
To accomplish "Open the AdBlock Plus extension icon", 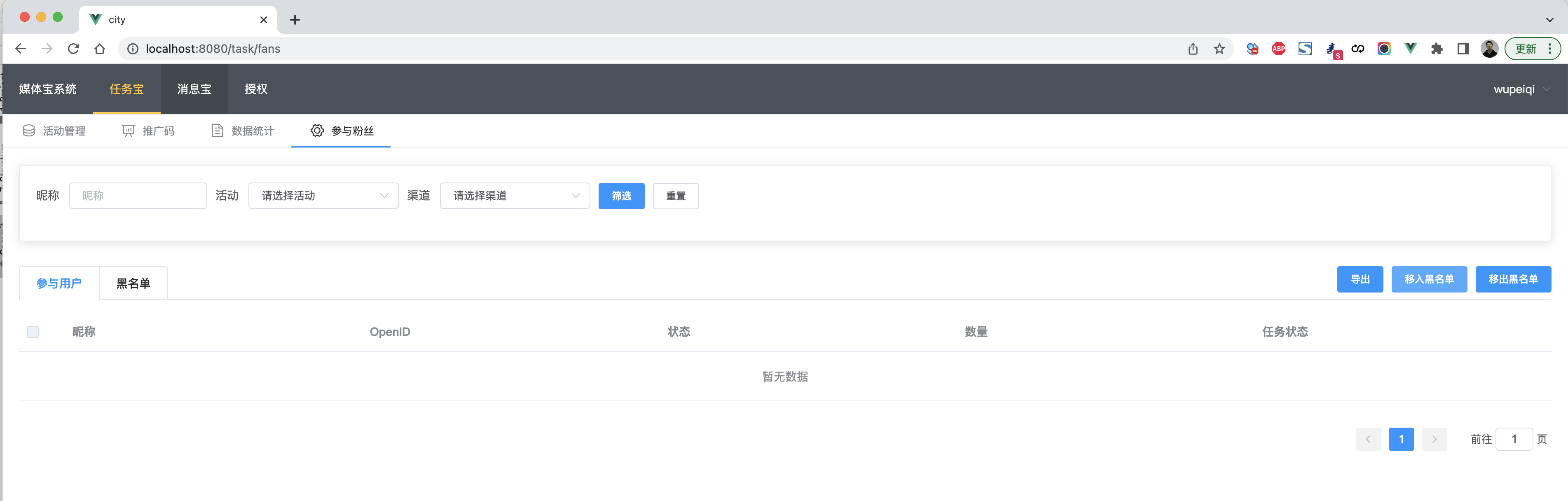I will [x=1278, y=49].
